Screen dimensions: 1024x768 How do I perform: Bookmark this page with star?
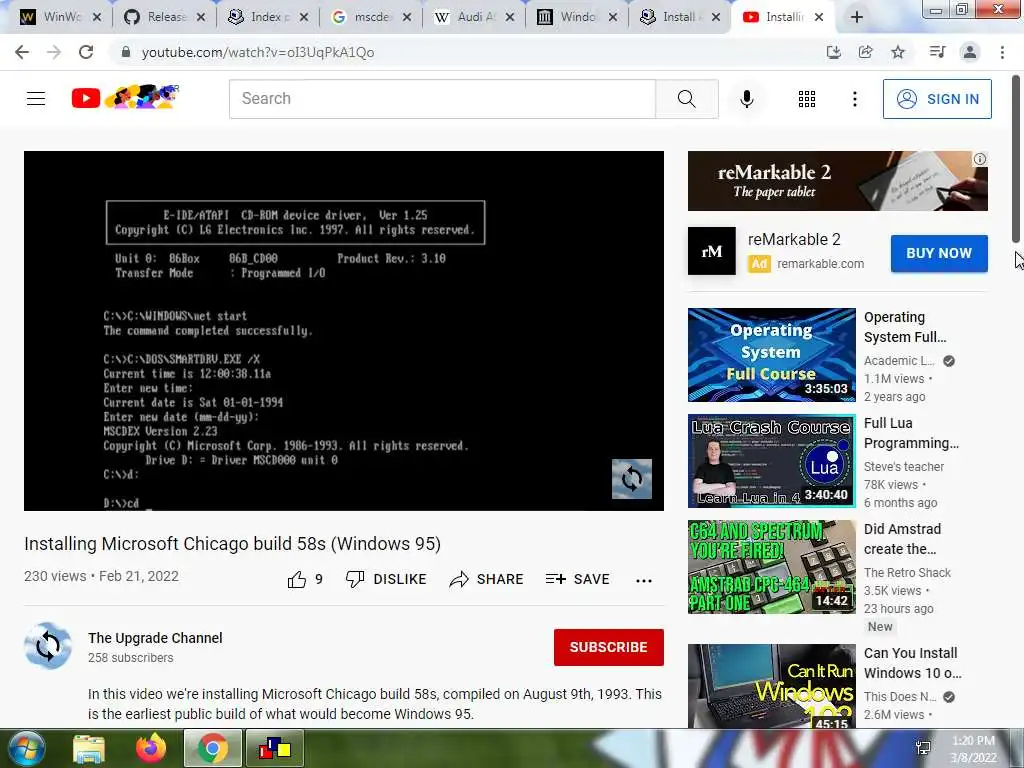898,52
